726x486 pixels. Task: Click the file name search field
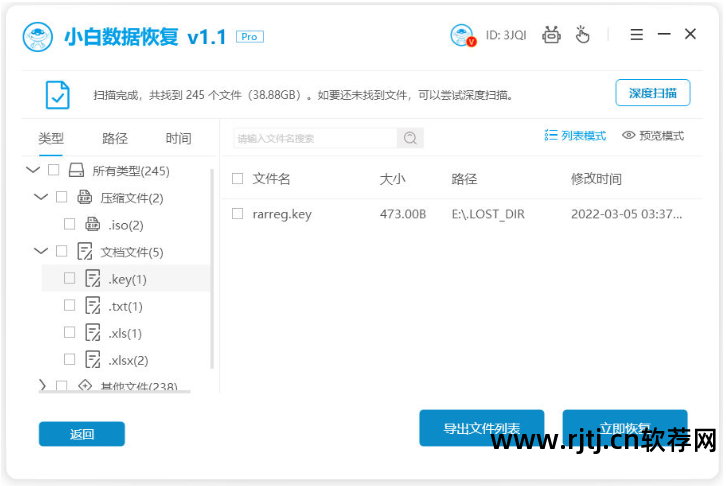coord(315,138)
